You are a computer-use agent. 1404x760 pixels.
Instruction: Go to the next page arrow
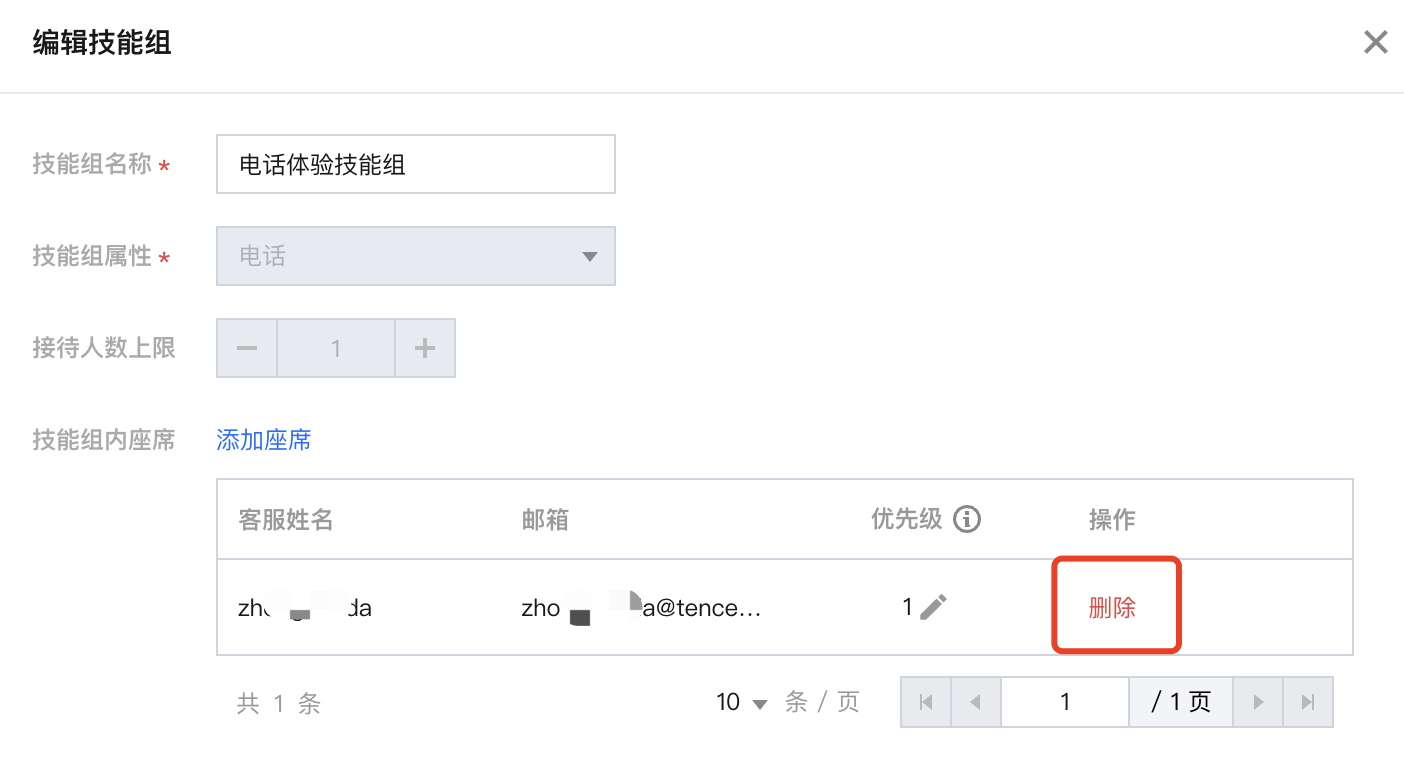[x=1258, y=702]
